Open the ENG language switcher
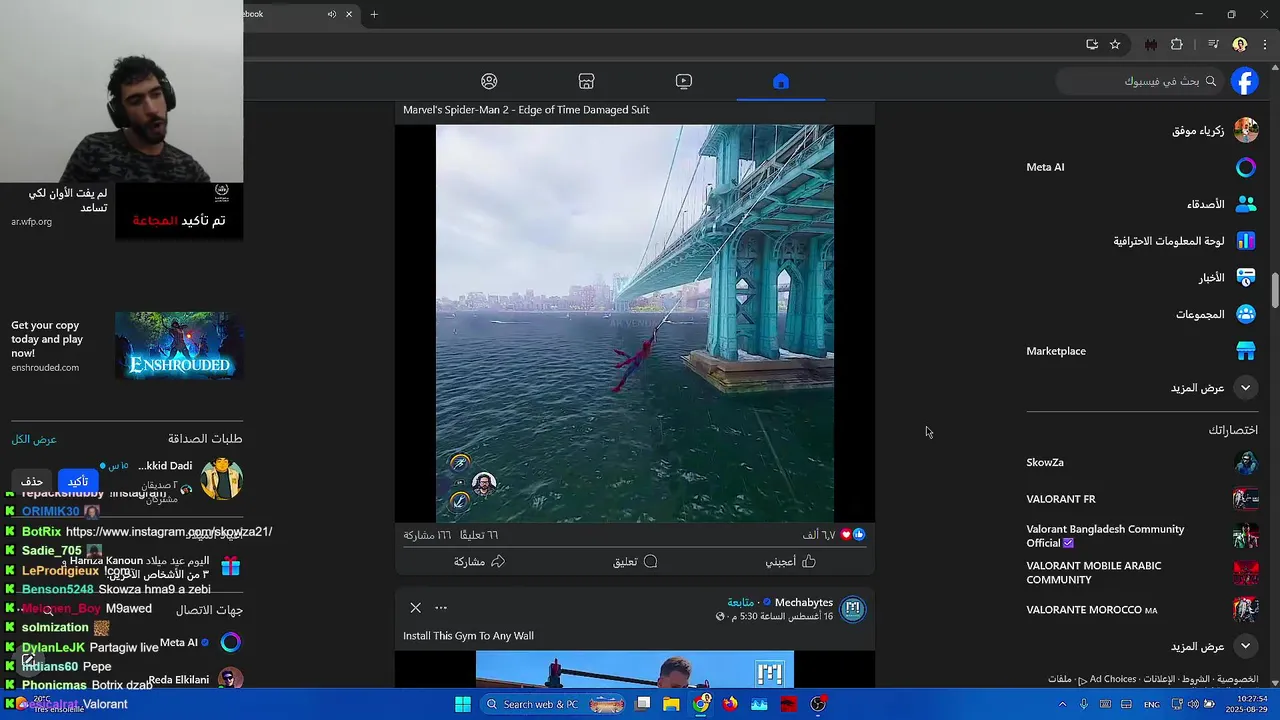Image resolution: width=1280 pixels, height=720 pixels. [x=1152, y=704]
